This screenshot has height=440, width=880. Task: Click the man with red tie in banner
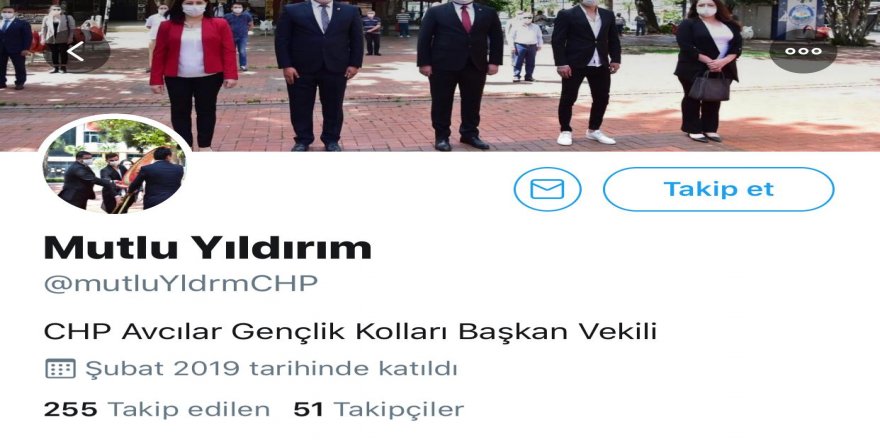click(460, 75)
